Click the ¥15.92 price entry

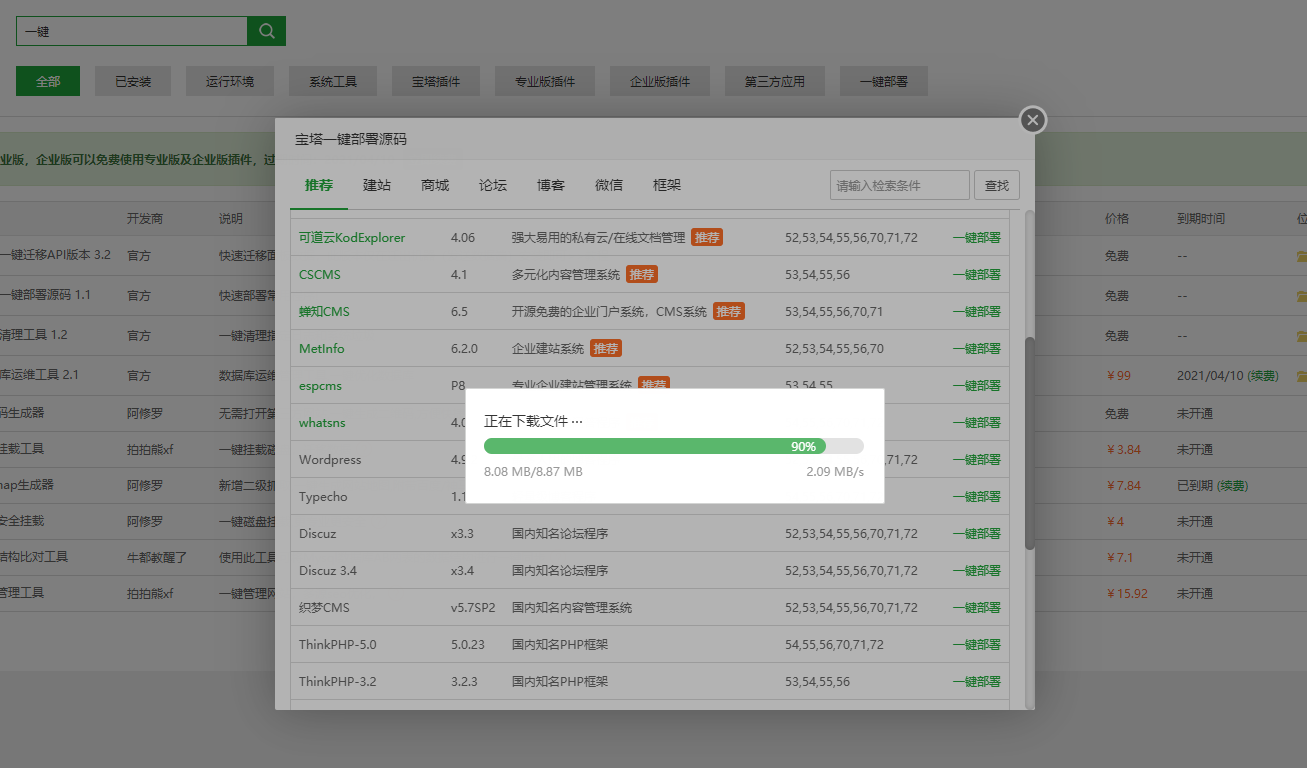(1127, 594)
